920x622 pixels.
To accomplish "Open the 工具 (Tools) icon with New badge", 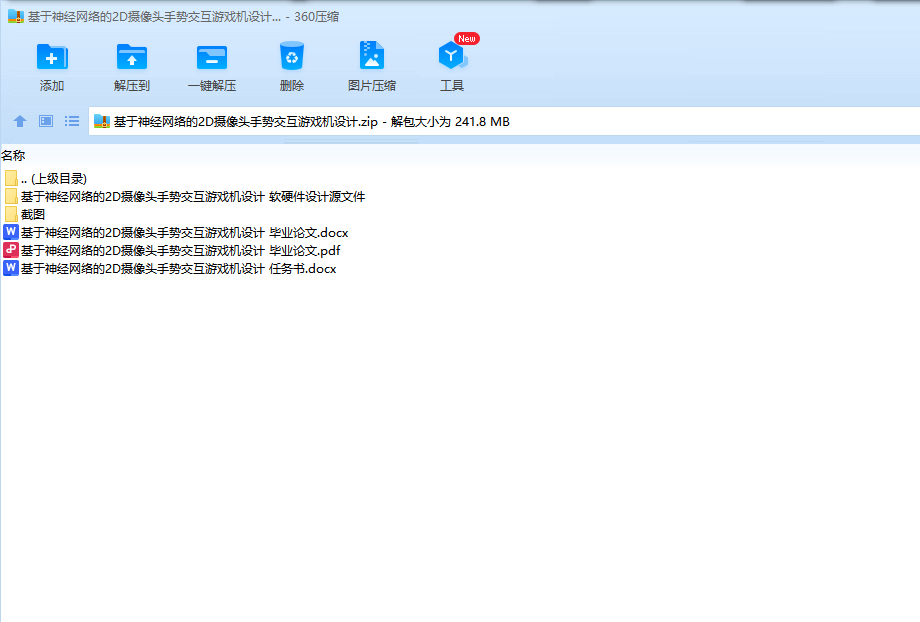I will [x=452, y=56].
